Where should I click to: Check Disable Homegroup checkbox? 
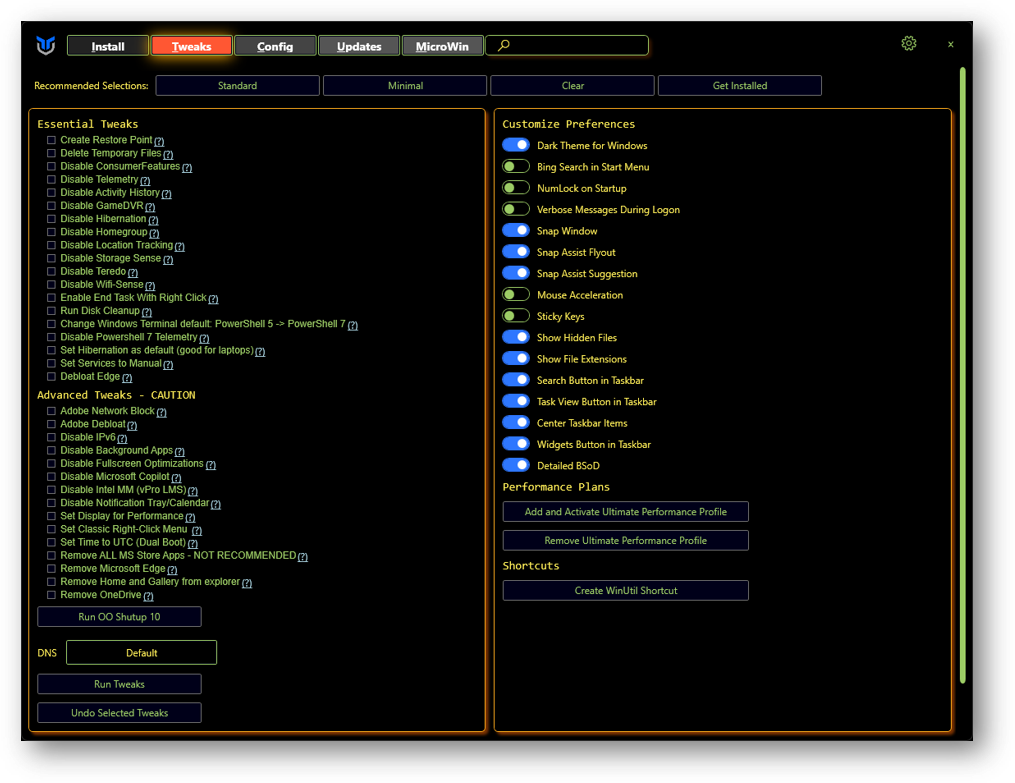51,232
